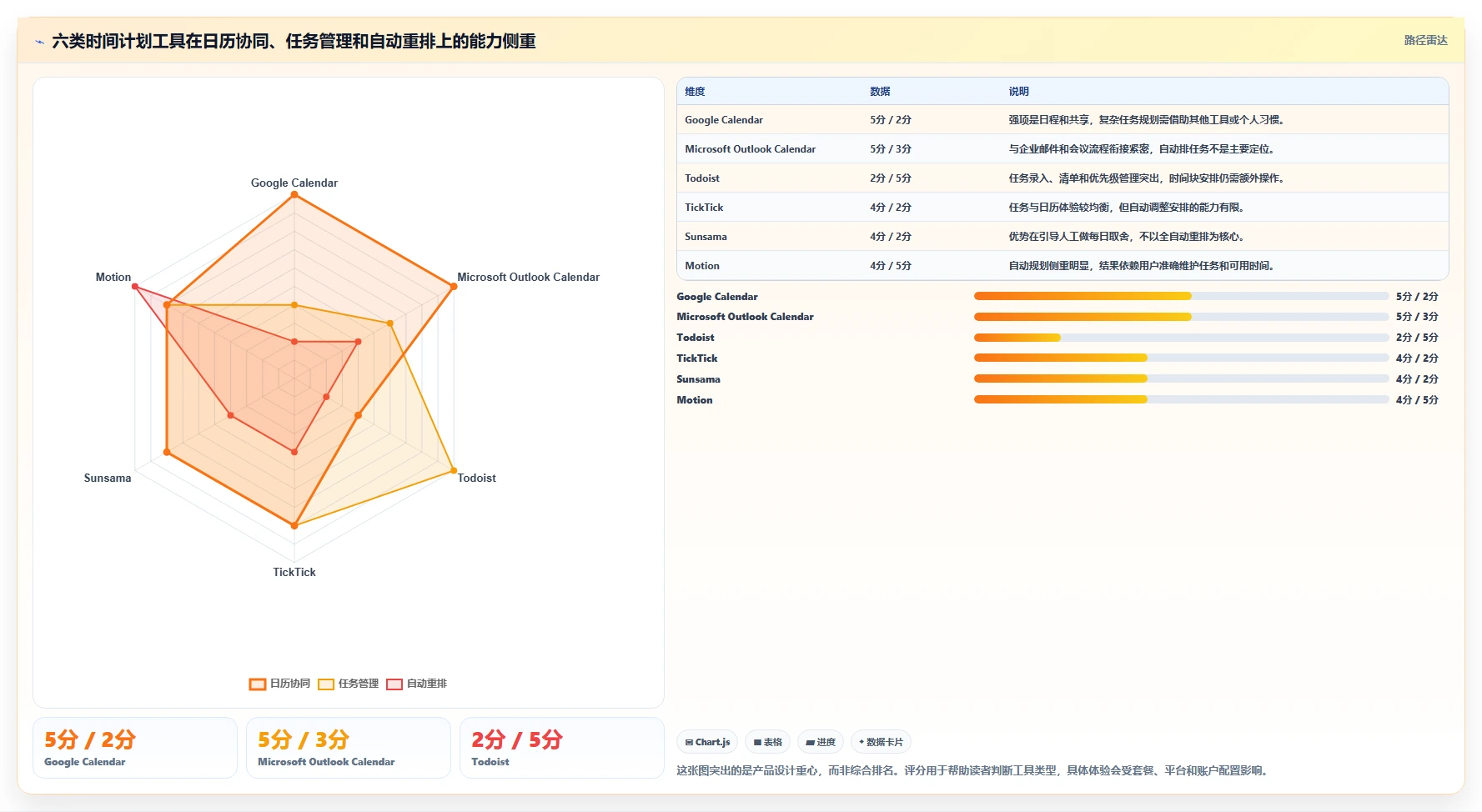The height and width of the screenshot is (812, 1482).
Task: Click the yellow data point at the Todoist axis tip
Action: pos(454,470)
